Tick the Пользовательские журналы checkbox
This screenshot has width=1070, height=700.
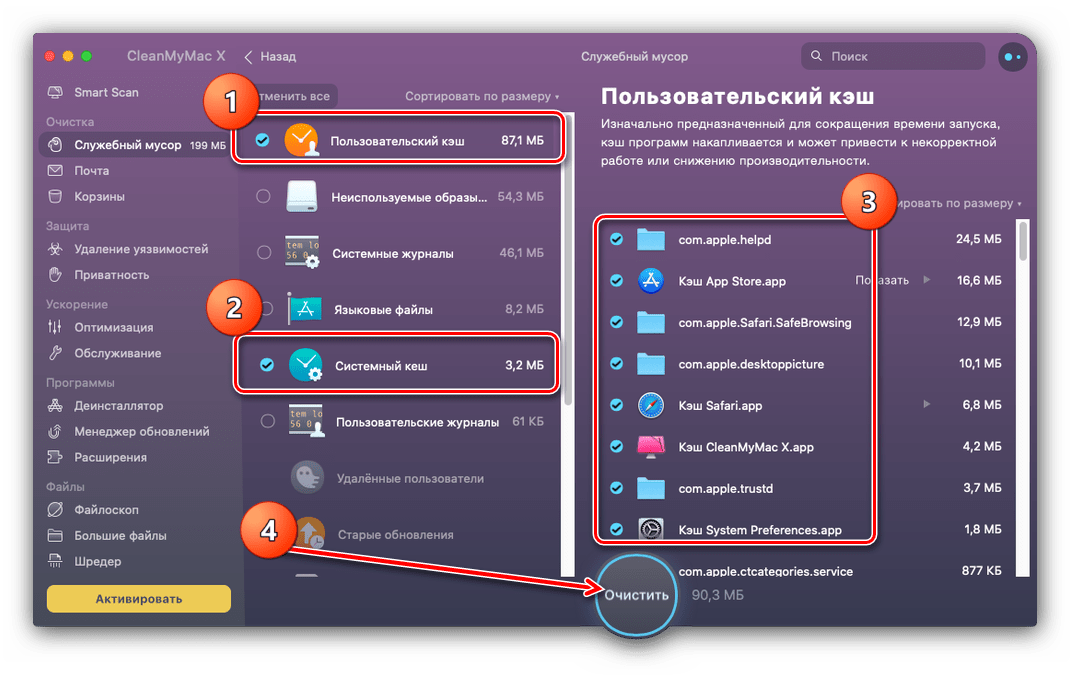tap(268, 421)
